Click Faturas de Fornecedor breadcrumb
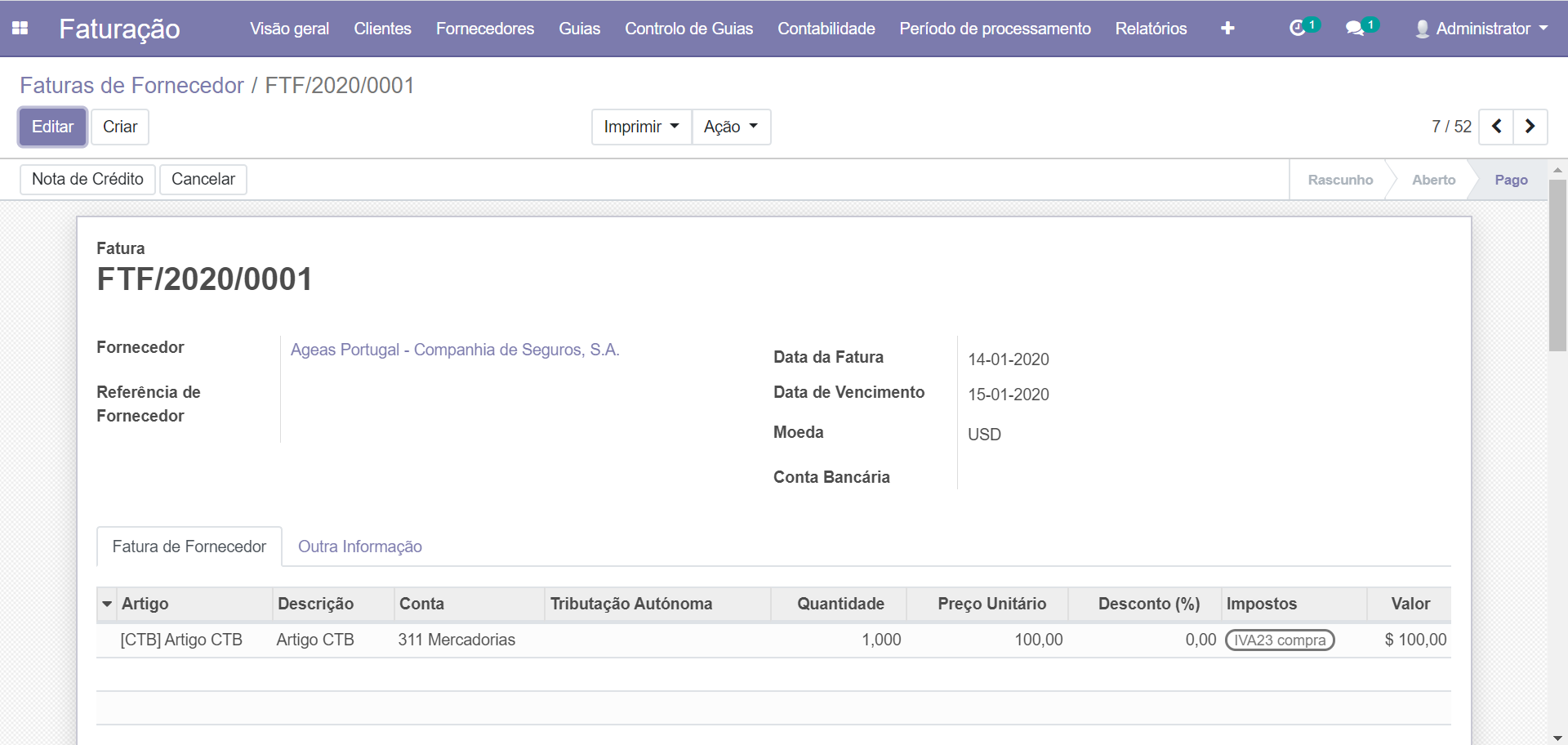 coord(131,85)
